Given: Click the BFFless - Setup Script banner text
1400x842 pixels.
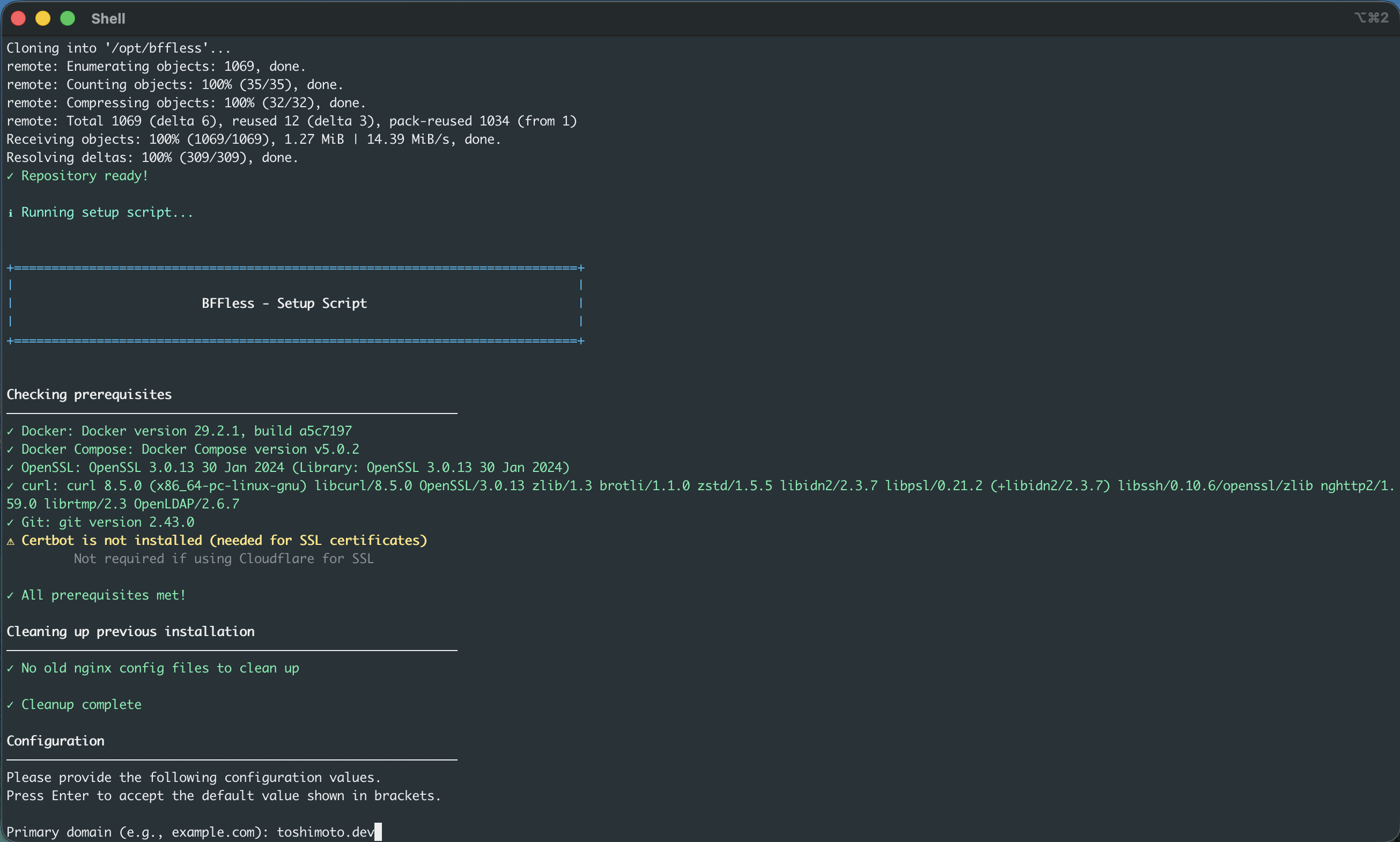Looking at the screenshot, I should pos(284,304).
